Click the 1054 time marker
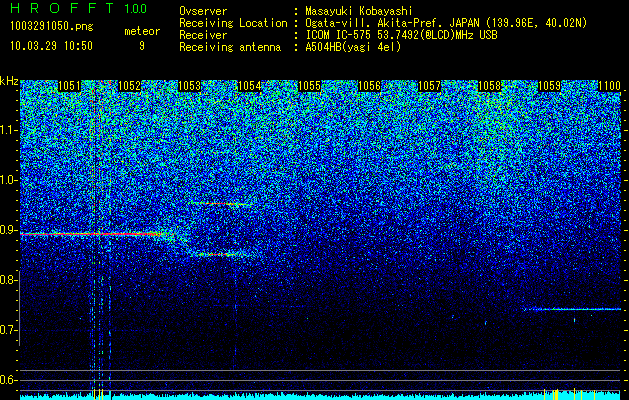Viewport: 629px width, 400px height. click(249, 86)
